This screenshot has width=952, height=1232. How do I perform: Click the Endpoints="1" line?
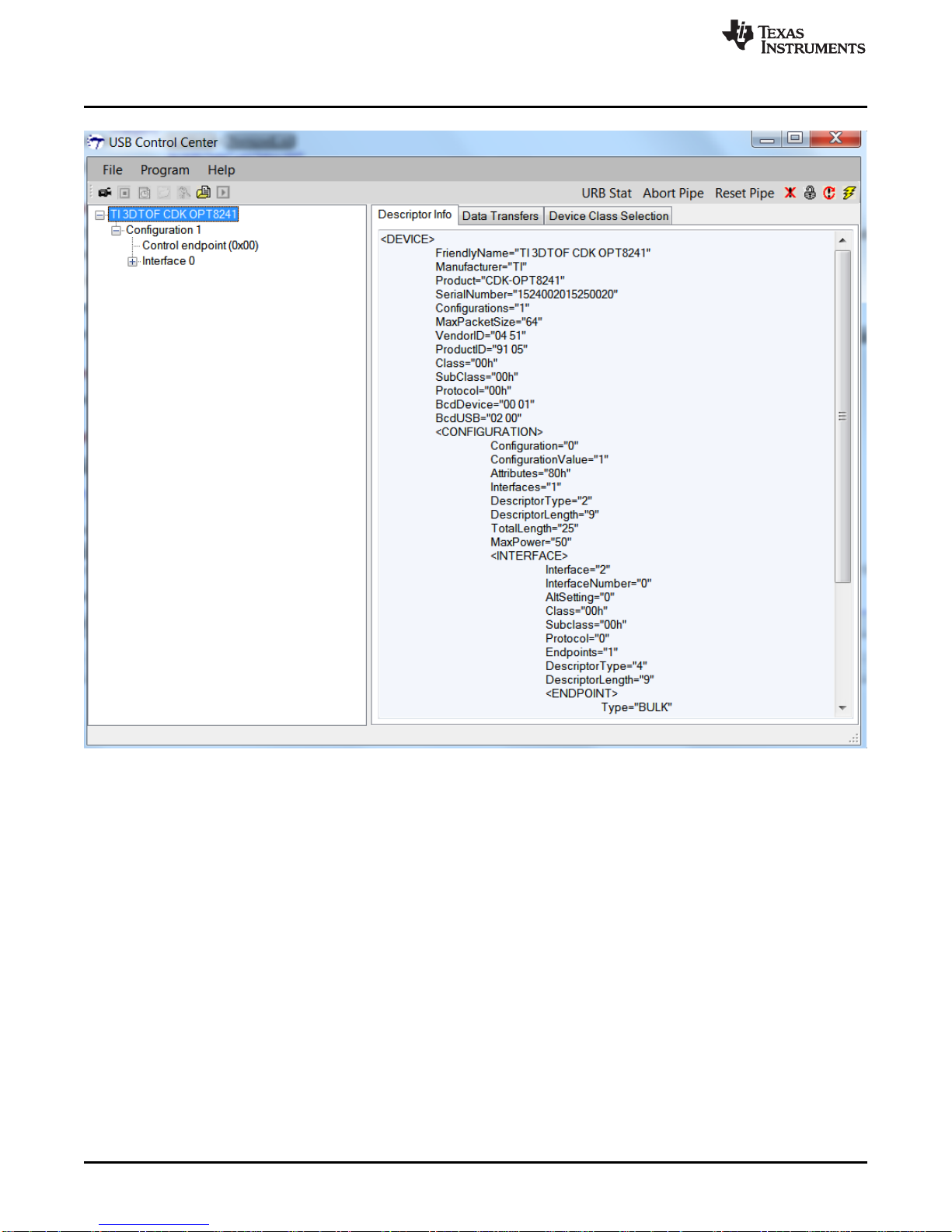click(581, 653)
